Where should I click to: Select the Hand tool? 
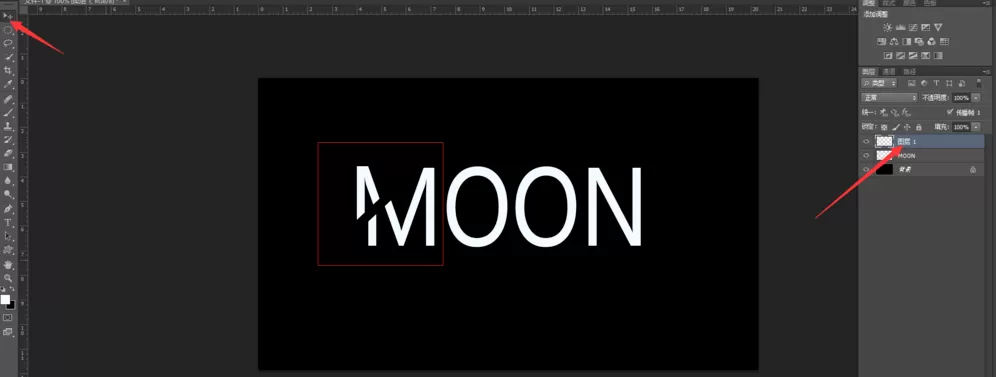coord(8,264)
